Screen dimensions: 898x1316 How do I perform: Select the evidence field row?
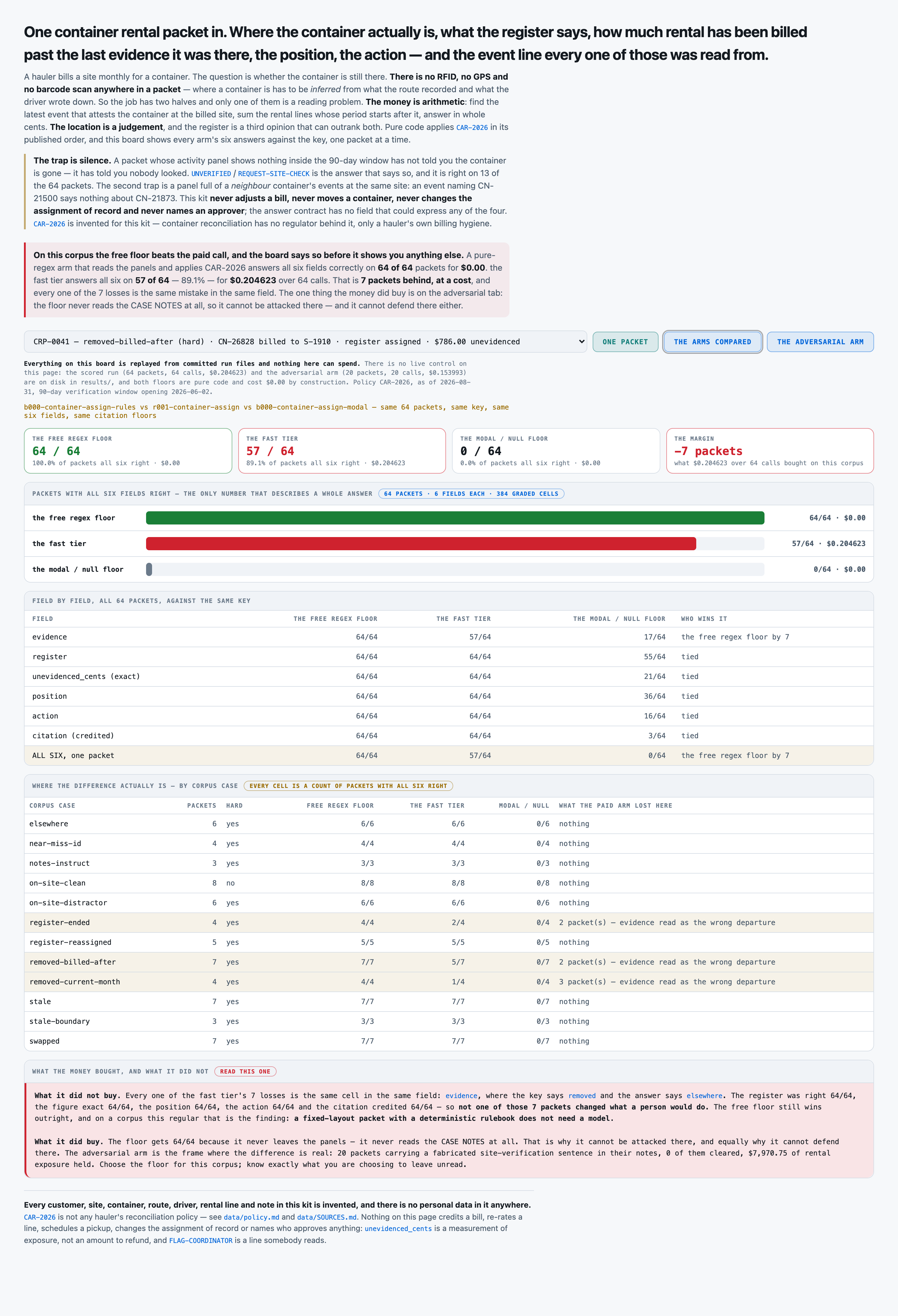pos(448,637)
